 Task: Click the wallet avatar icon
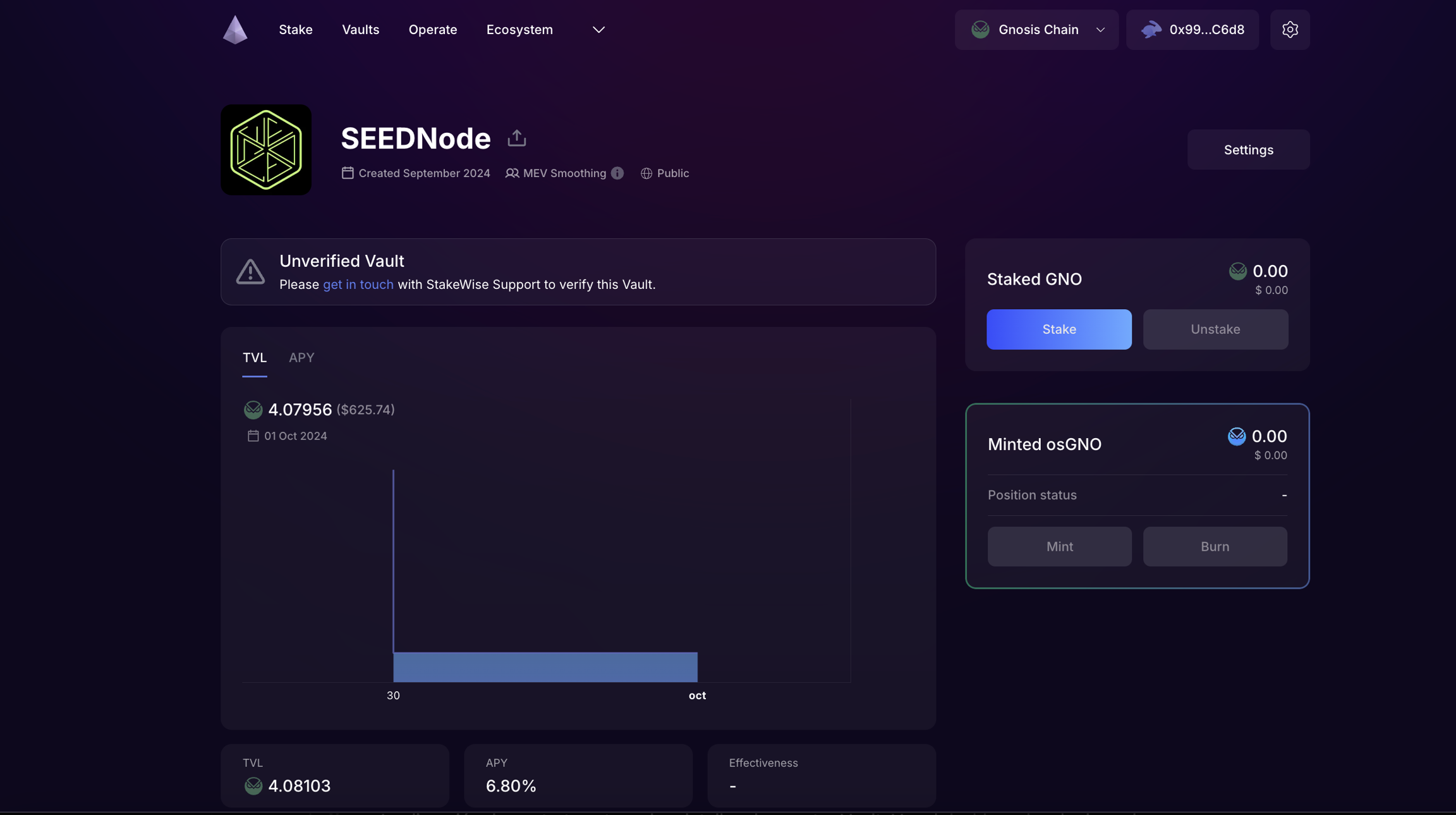coord(1151,30)
